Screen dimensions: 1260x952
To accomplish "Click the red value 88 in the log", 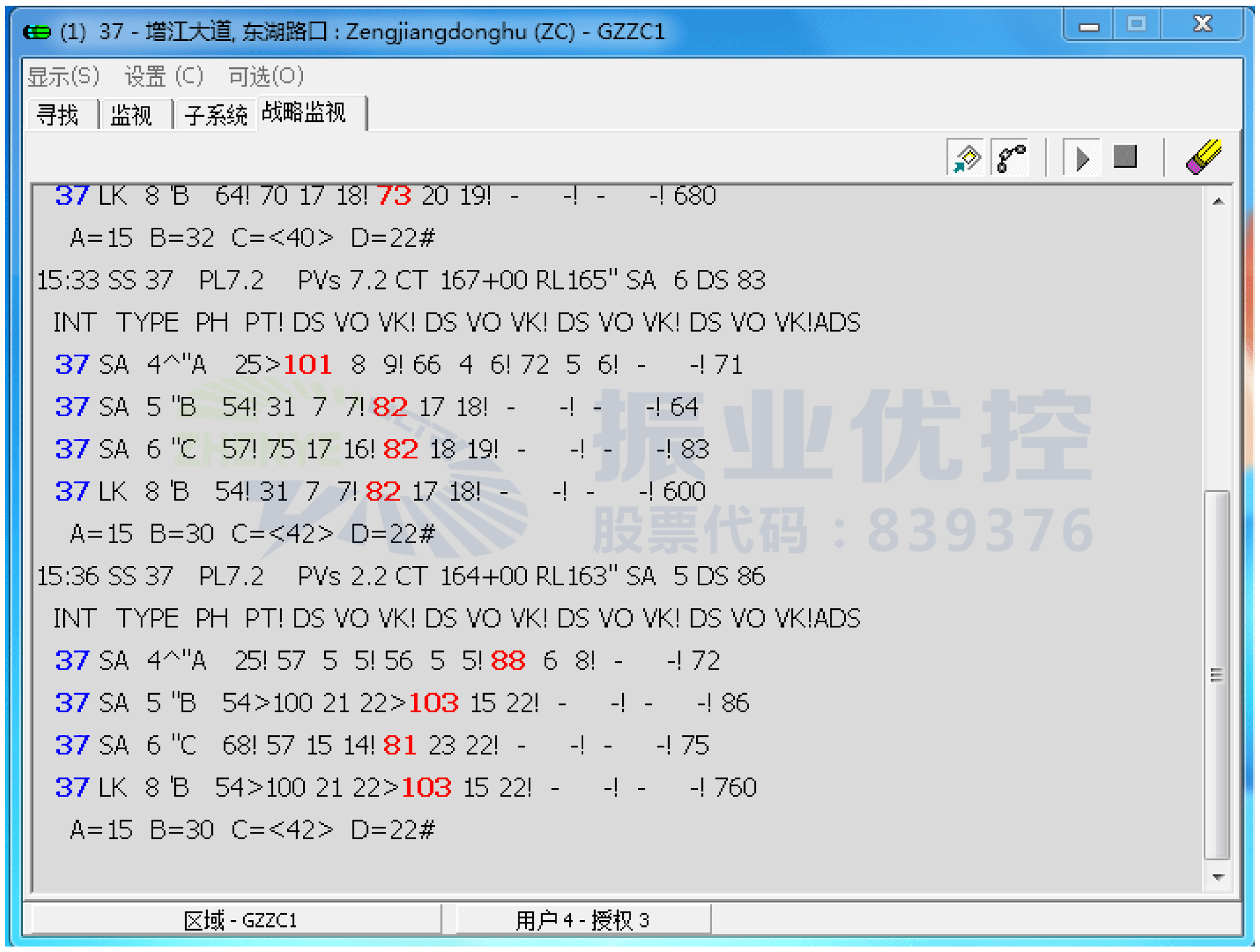I will (508, 661).
